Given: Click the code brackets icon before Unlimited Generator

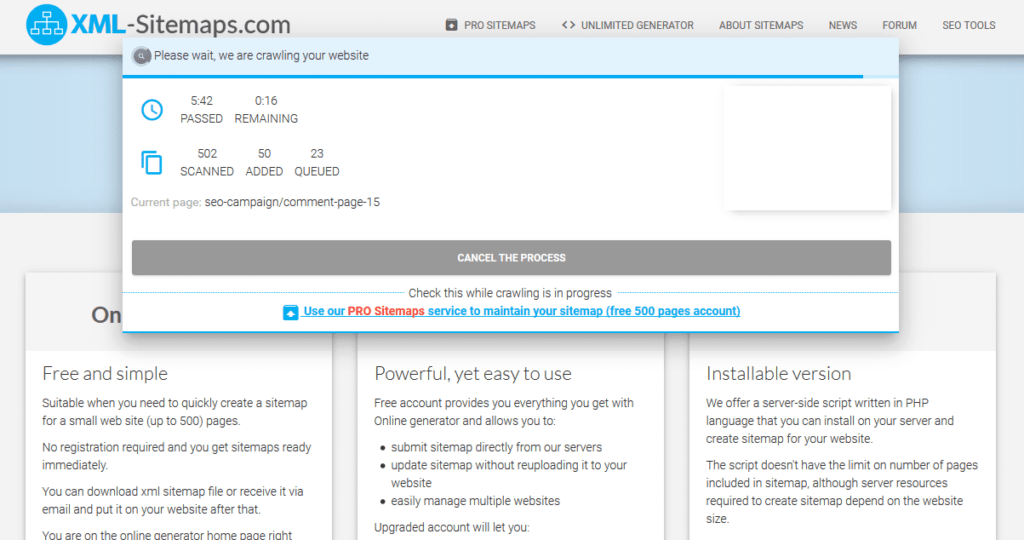Looking at the screenshot, I should (568, 25).
